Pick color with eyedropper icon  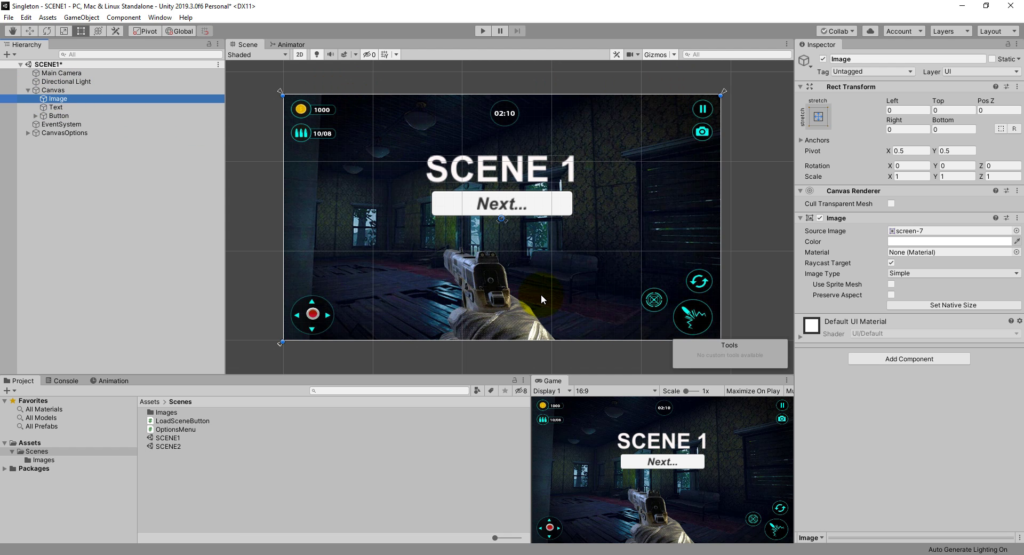1017,241
